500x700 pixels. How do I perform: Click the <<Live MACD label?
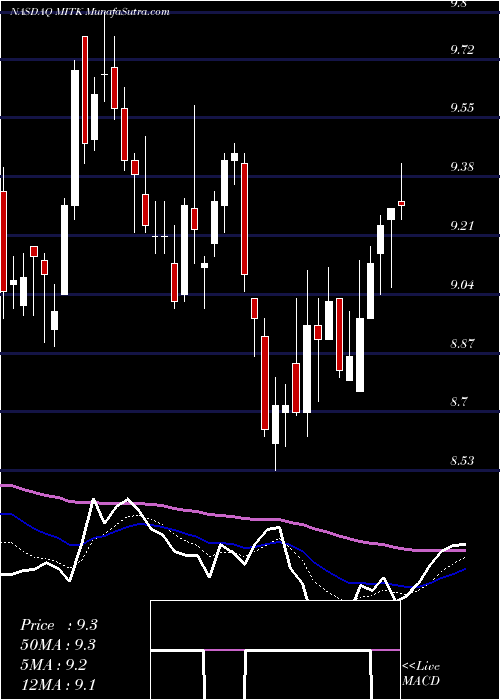point(421,673)
